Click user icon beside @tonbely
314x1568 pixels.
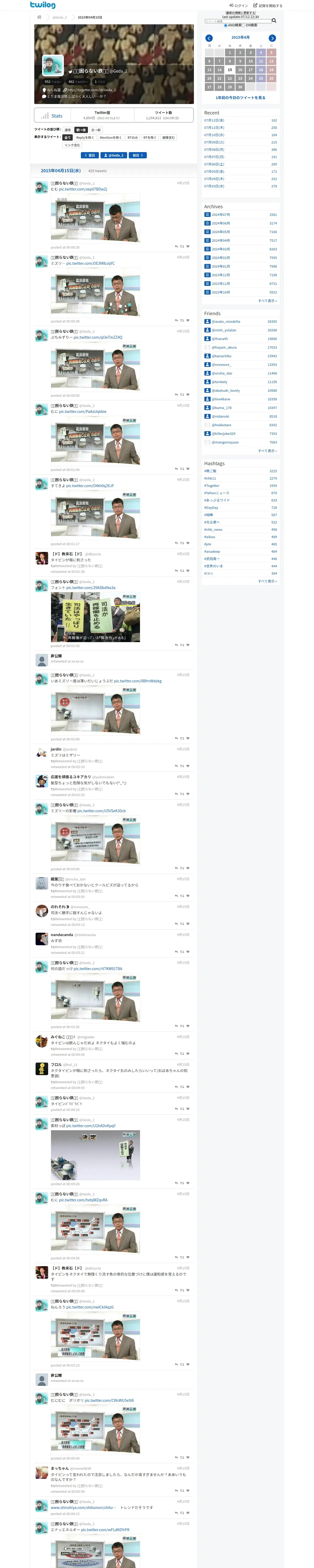tap(207, 382)
